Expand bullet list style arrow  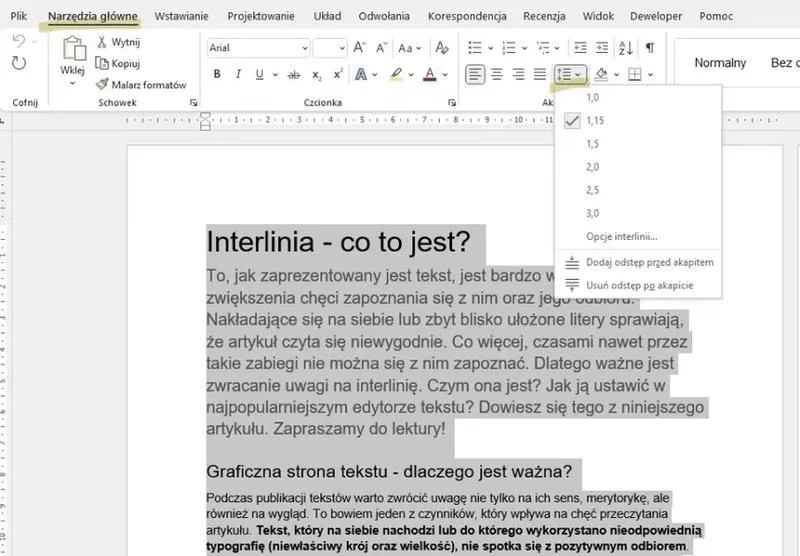(490, 48)
